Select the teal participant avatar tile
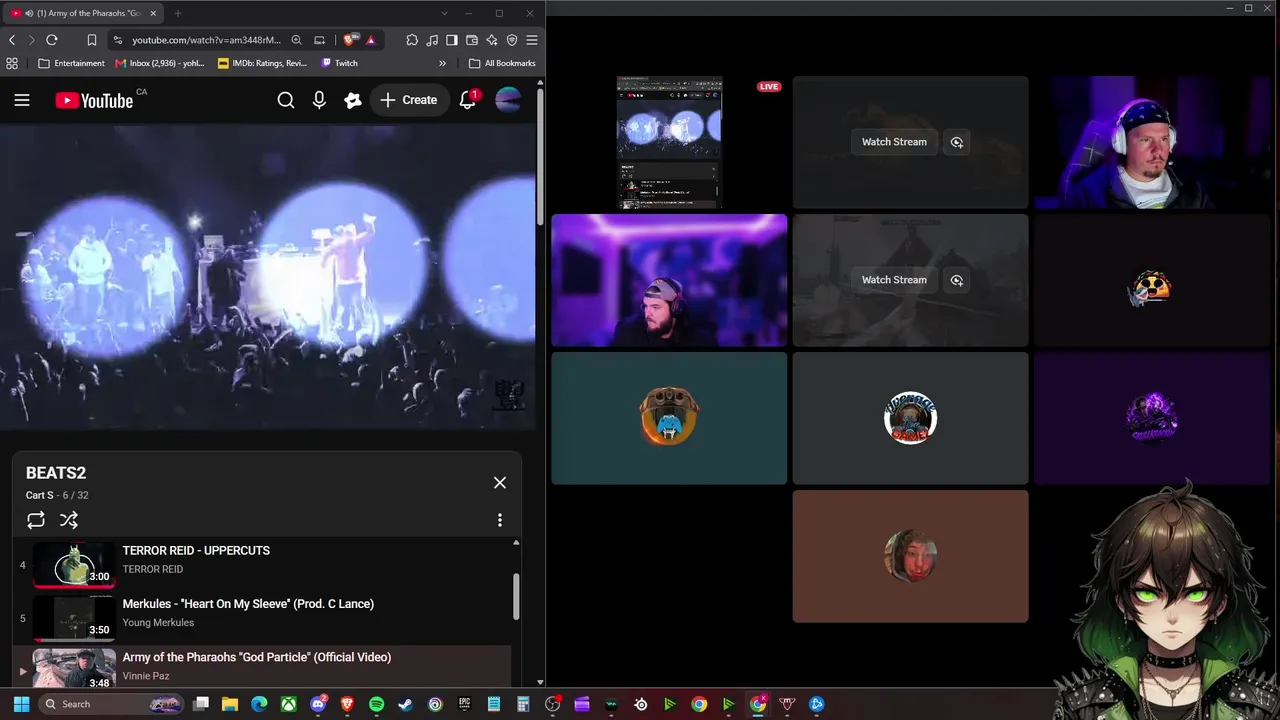Viewport: 1280px width, 720px height. point(669,418)
